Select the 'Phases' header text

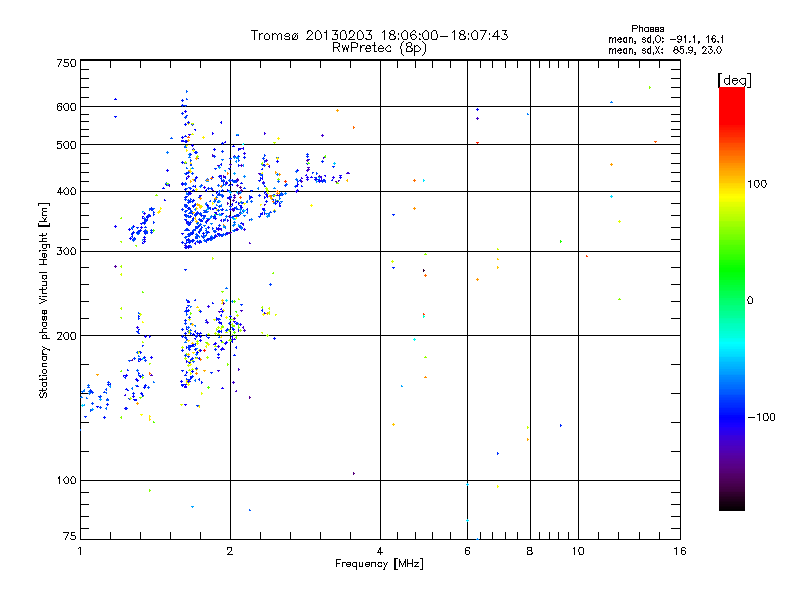[647, 29]
